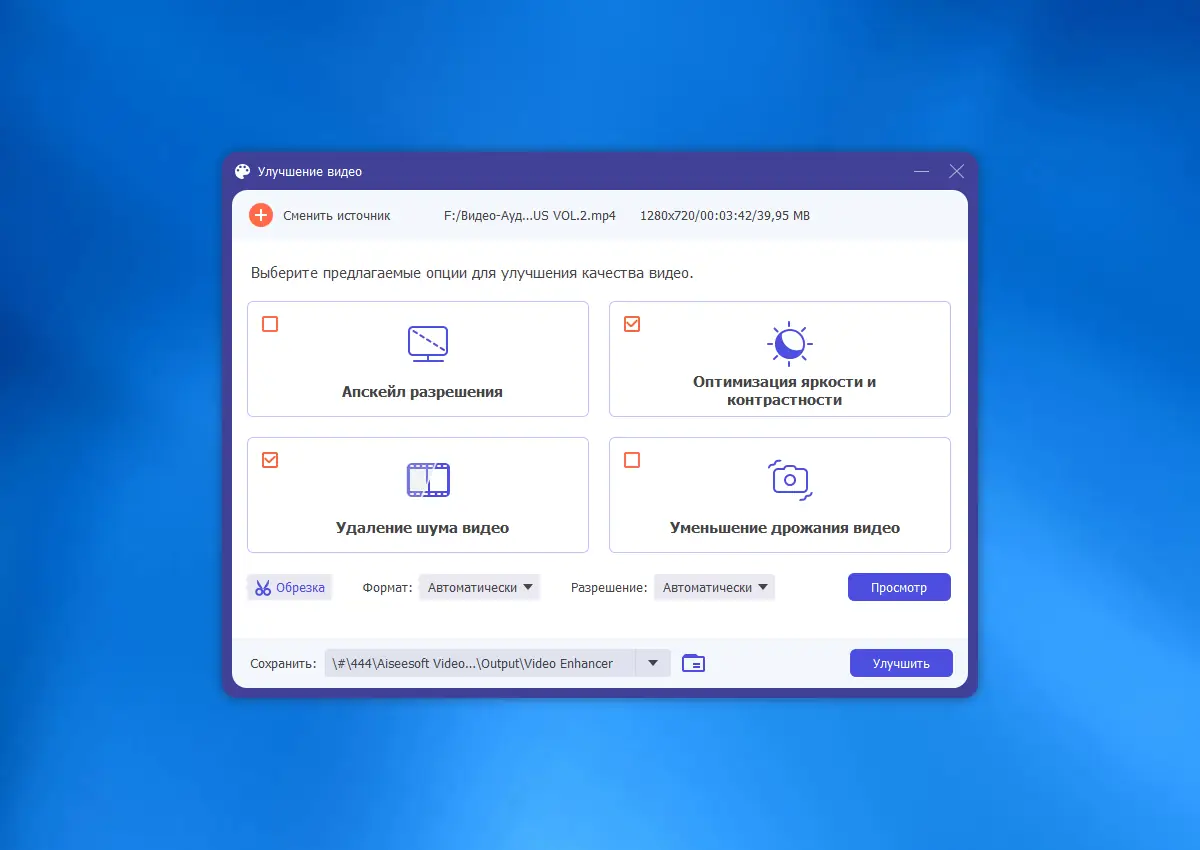Enable Уменьшение дрожания видео checkbox
Screen dimensions: 1200x850
631,460
